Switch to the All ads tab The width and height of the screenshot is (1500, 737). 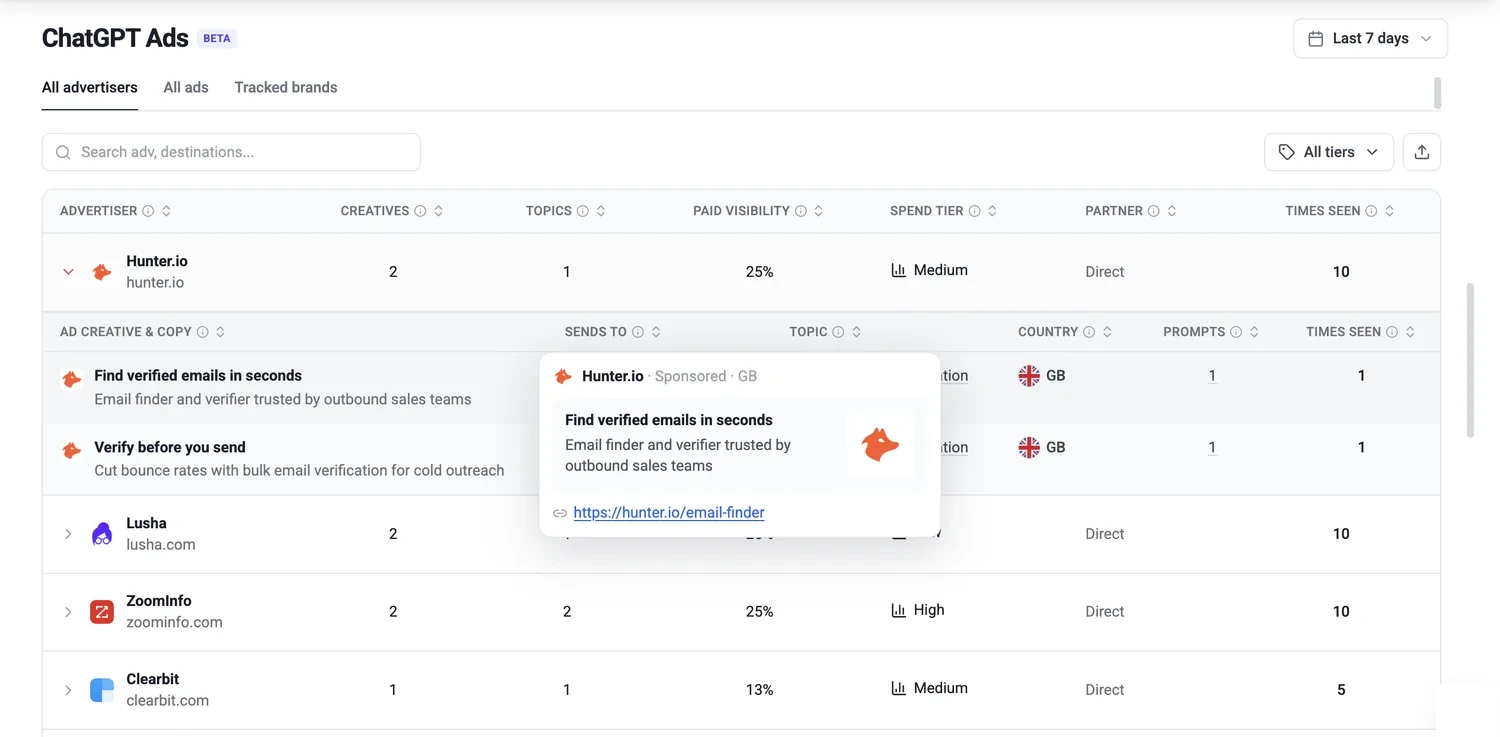[186, 88]
